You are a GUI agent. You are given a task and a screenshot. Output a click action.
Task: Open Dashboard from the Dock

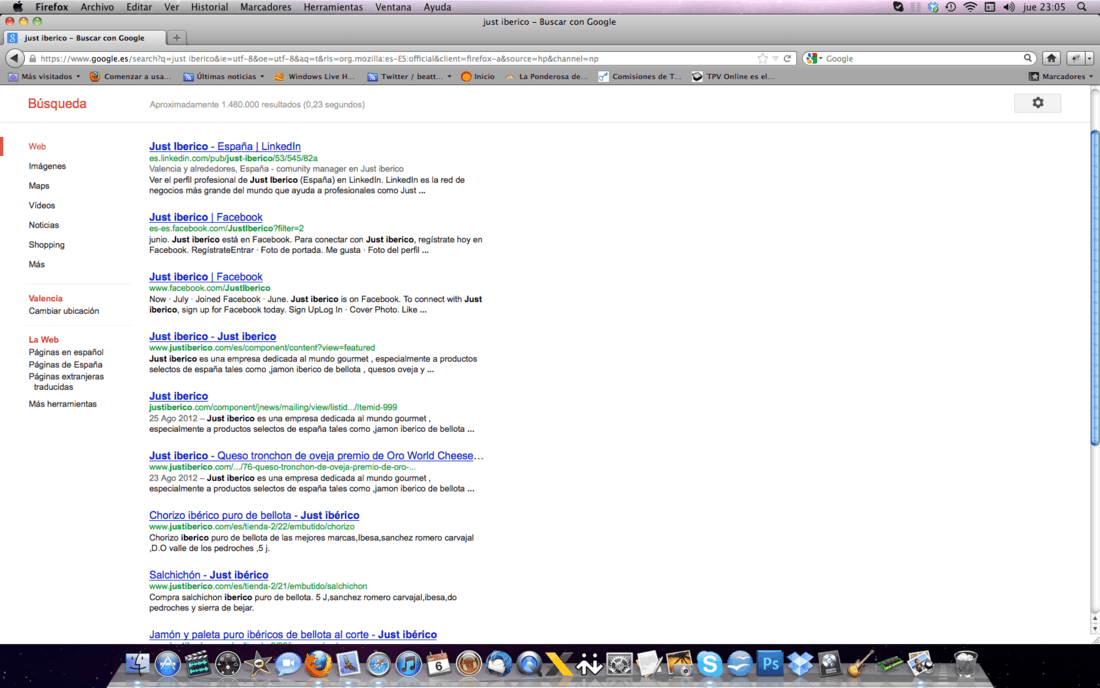pos(227,663)
